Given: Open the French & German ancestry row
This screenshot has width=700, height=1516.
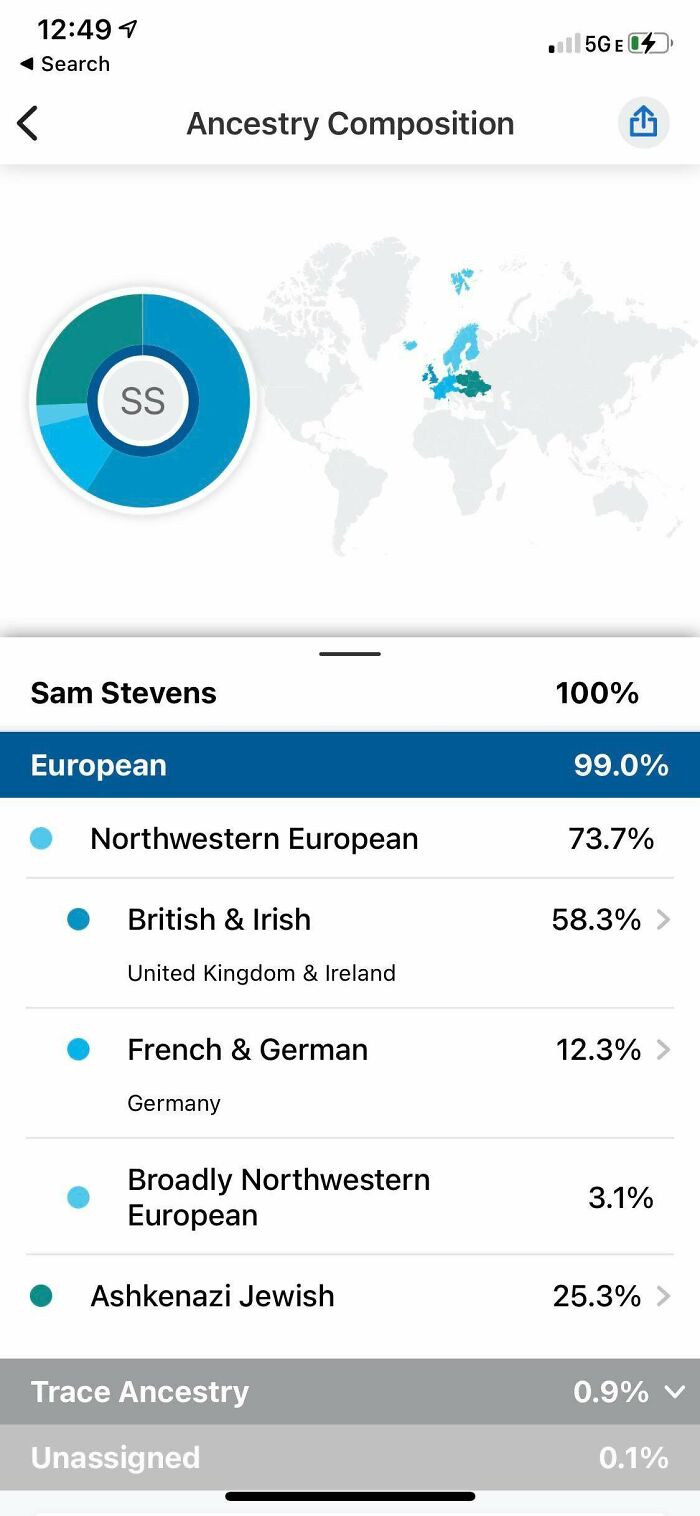Looking at the screenshot, I should (x=300, y=1049).
